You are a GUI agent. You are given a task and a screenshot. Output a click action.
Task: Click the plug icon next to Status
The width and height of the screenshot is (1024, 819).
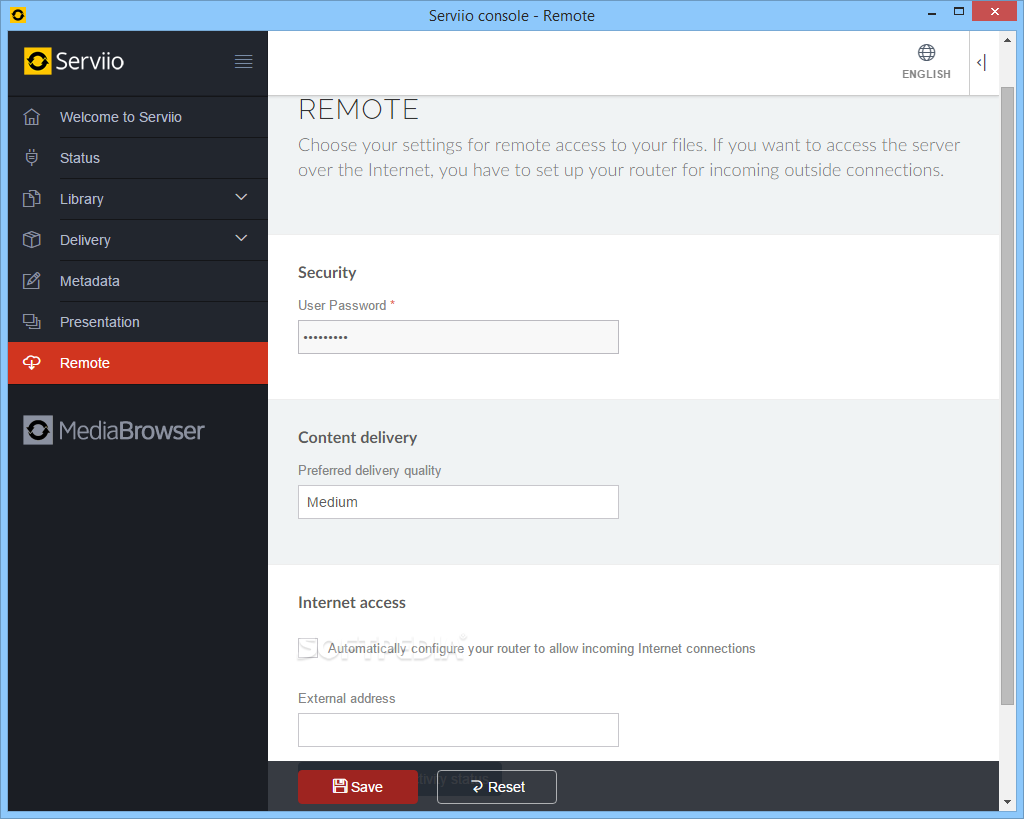(x=31, y=157)
